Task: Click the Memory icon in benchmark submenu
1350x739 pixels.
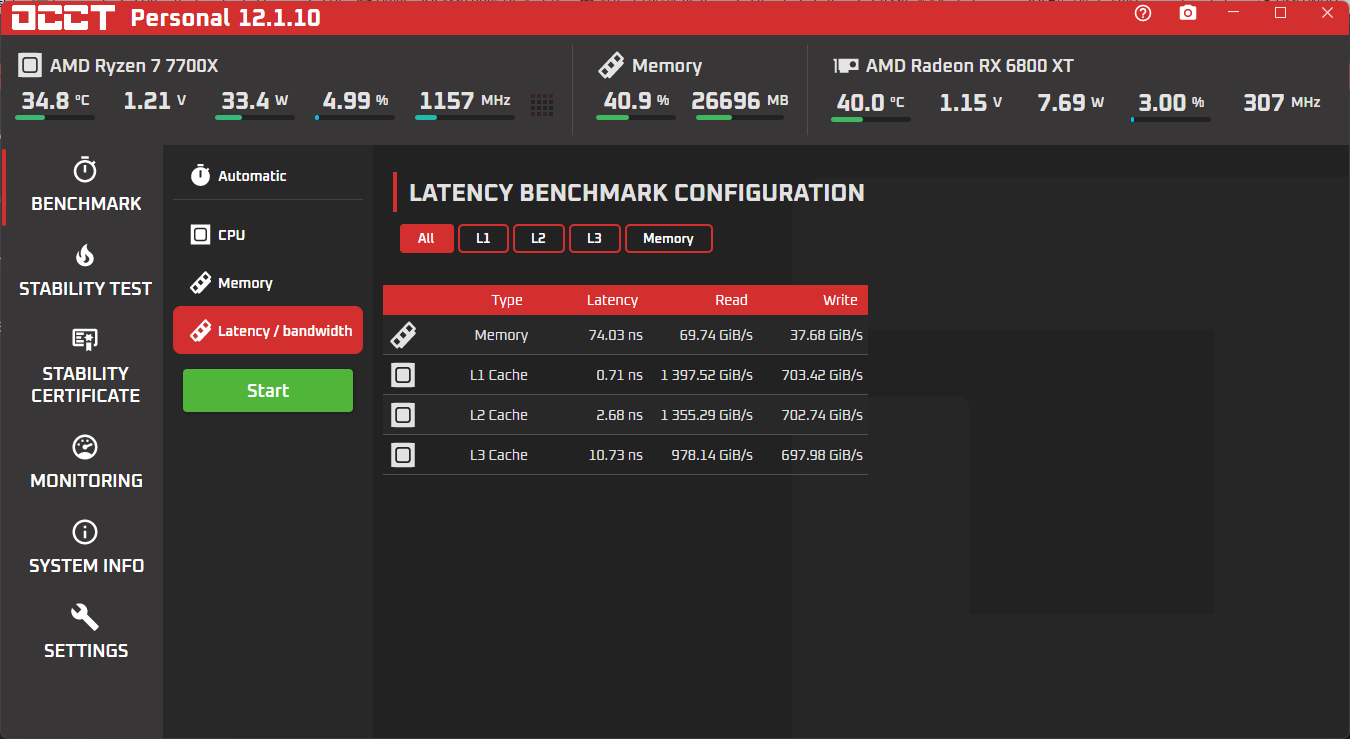Action: [x=200, y=283]
